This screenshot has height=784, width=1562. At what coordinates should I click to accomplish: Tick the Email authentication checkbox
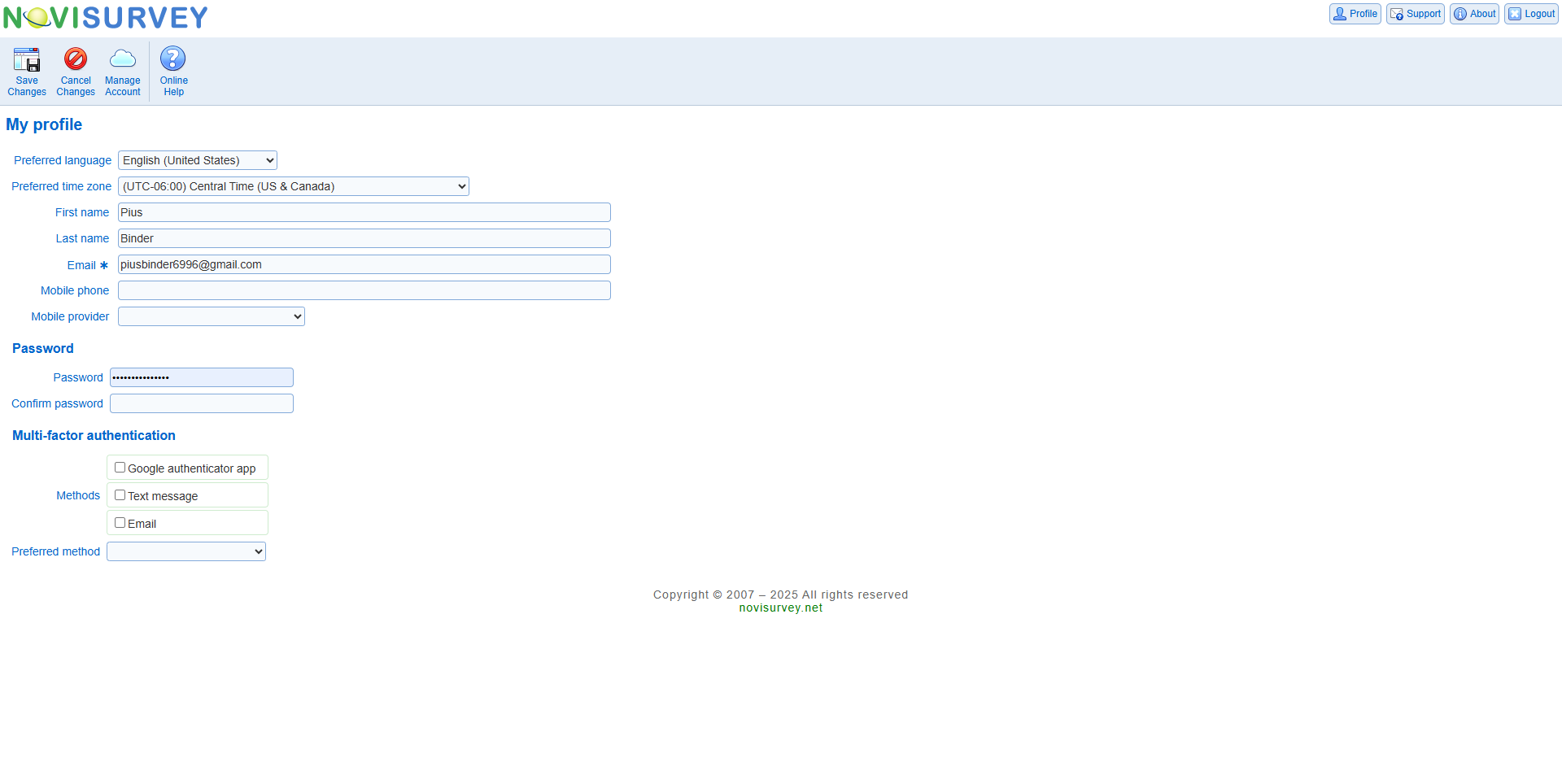pyautogui.click(x=120, y=523)
